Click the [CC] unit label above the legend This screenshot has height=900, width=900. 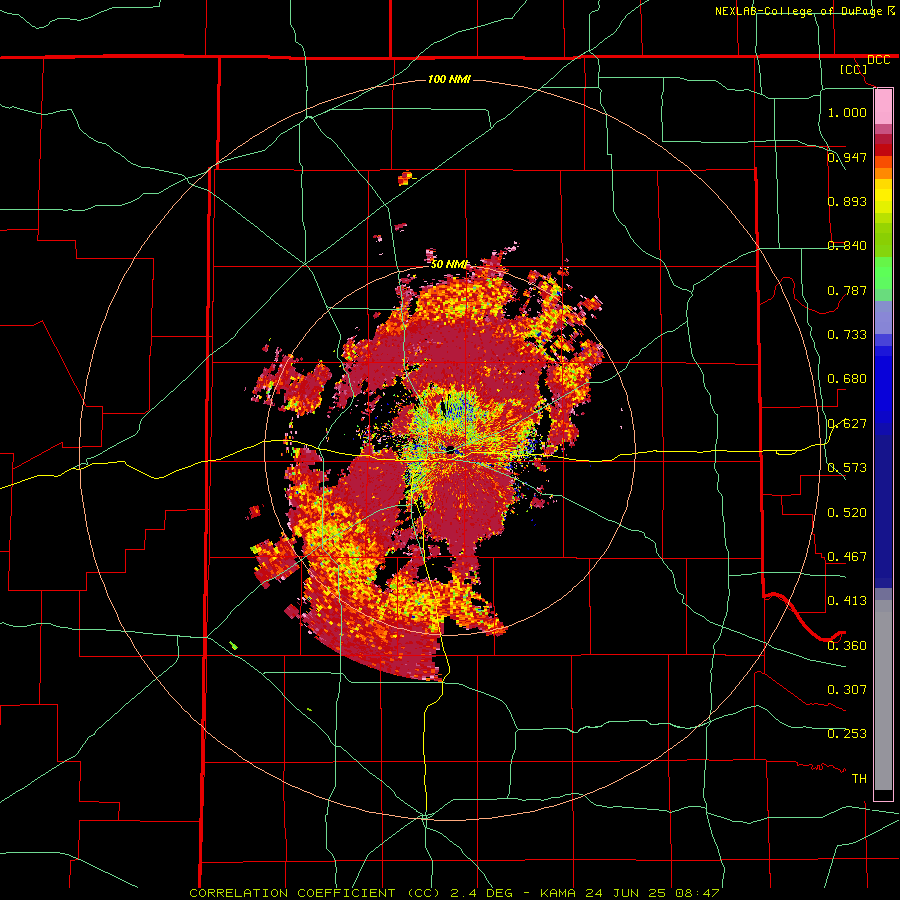point(854,69)
